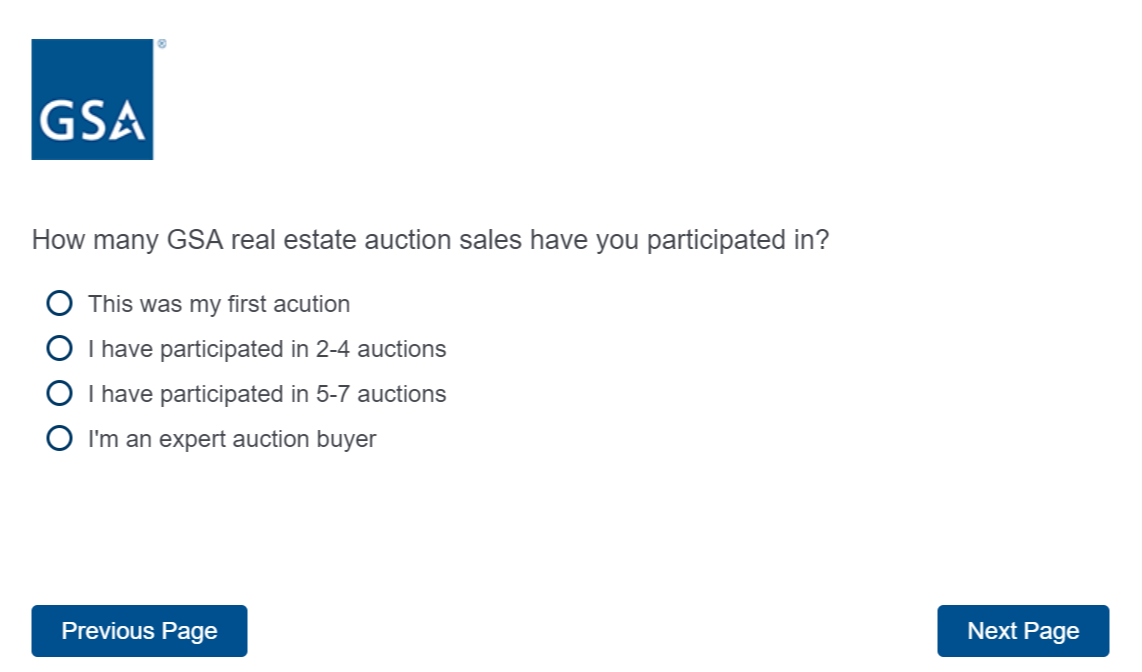
Task: Click the auction sales question heading
Action: tap(430, 241)
